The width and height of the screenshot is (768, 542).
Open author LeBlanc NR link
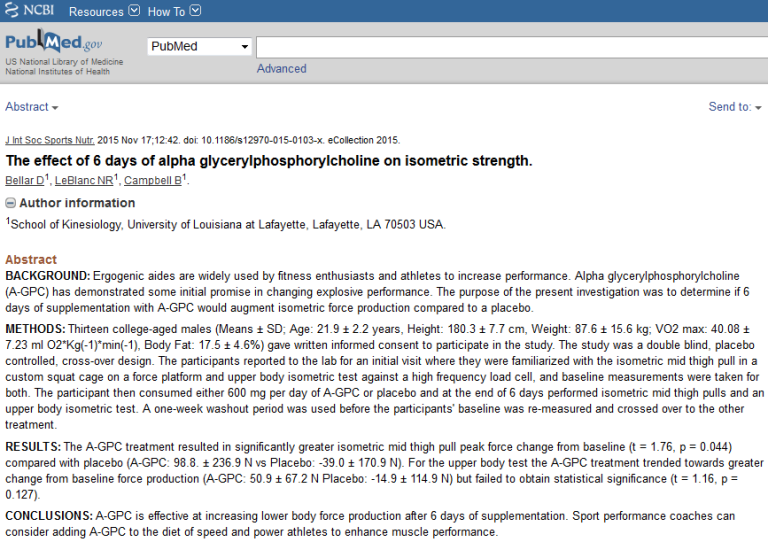(x=84, y=181)
